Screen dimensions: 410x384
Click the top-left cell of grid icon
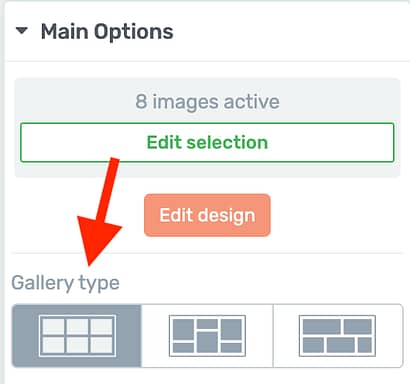(x=54, y=326)
